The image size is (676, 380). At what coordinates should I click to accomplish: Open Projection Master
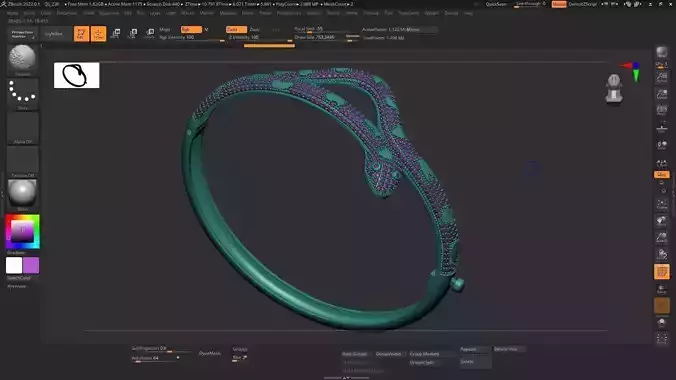[22, 34]
